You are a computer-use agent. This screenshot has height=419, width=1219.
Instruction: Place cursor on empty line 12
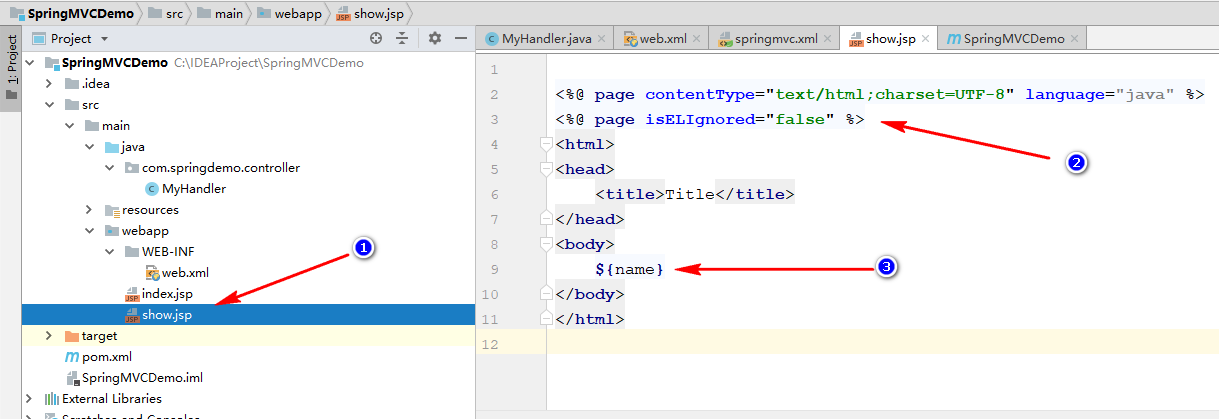(882, 344)
